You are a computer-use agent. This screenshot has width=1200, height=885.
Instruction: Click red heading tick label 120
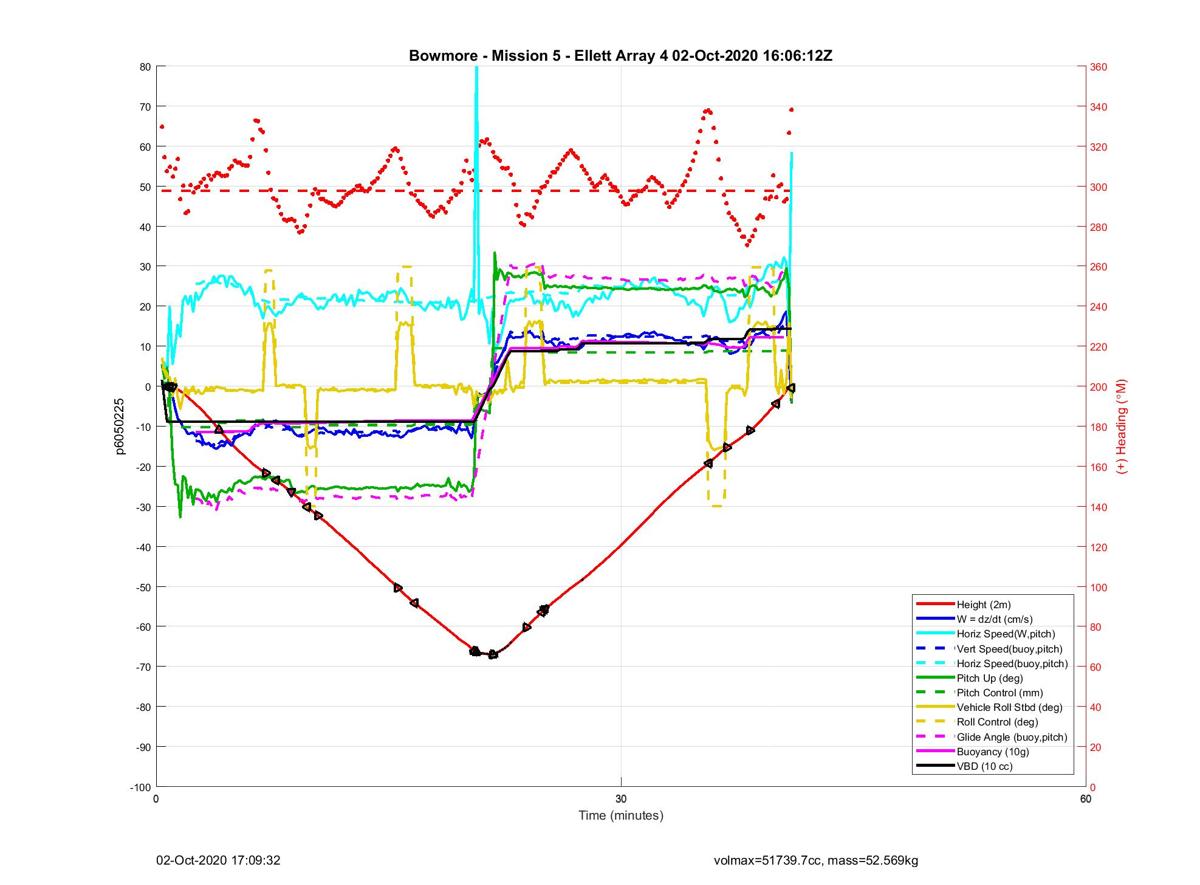click(1099, 547)
